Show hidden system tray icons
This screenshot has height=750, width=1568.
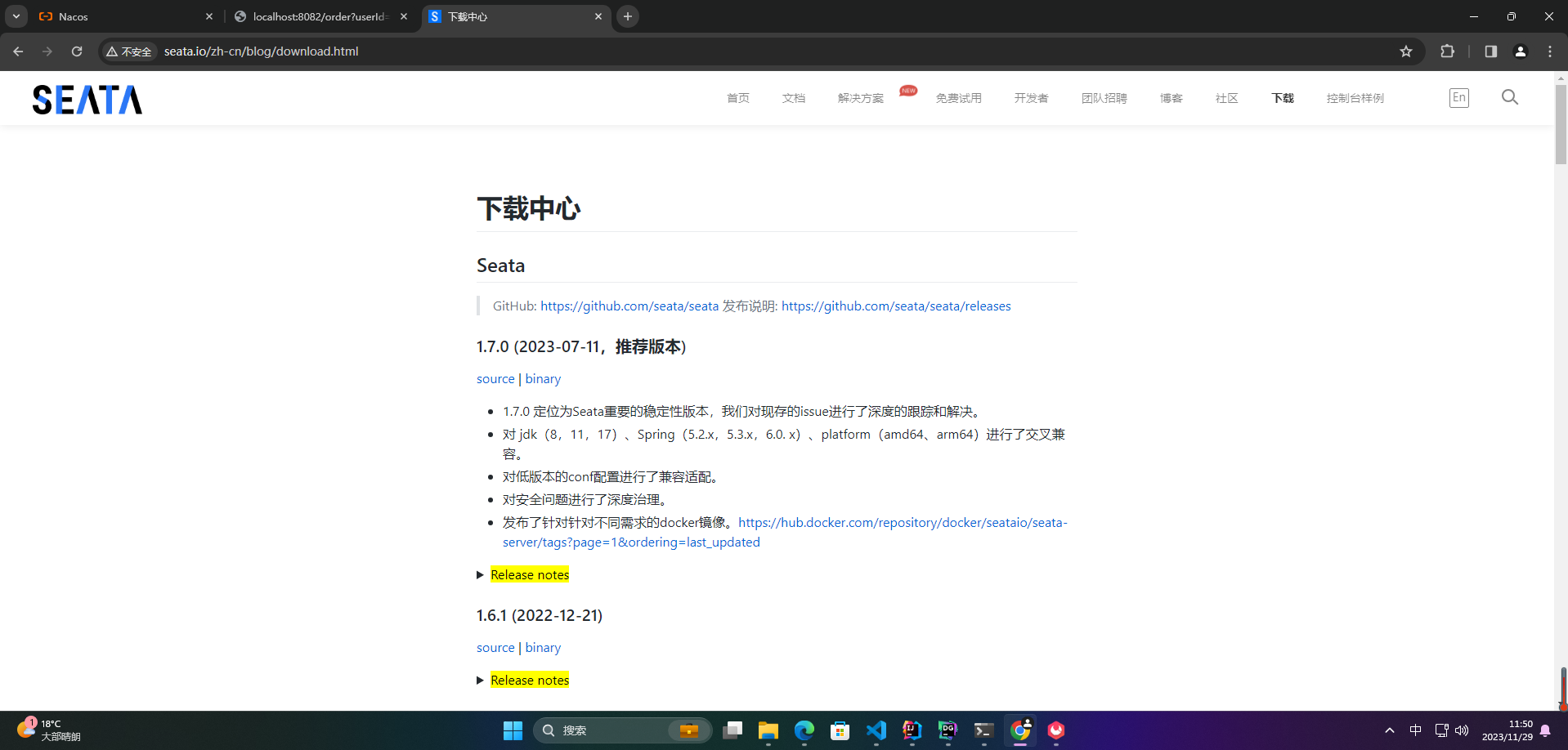click(x=1390, y=730)
